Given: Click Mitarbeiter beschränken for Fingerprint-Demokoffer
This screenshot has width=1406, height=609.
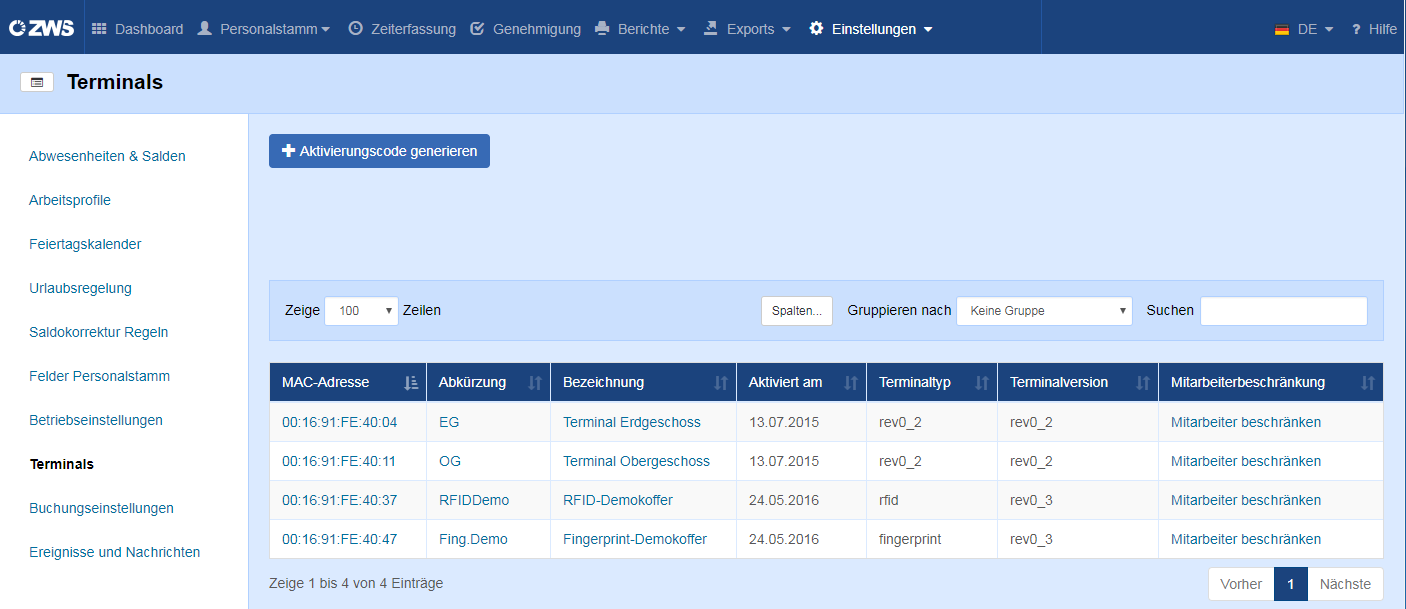Looking at the screenshot, I should 1246,539.
